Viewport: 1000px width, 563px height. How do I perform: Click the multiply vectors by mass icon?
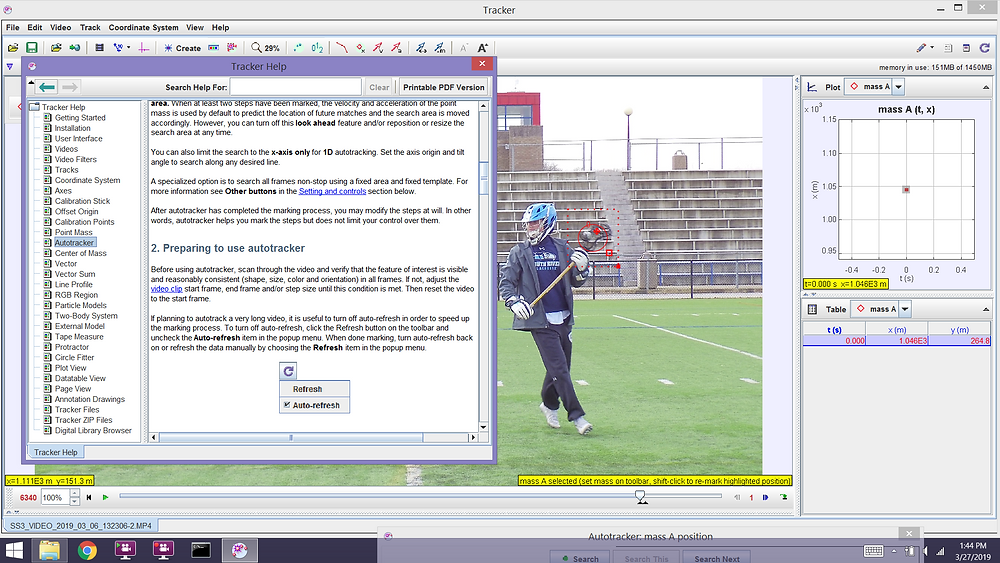point(440,48)
